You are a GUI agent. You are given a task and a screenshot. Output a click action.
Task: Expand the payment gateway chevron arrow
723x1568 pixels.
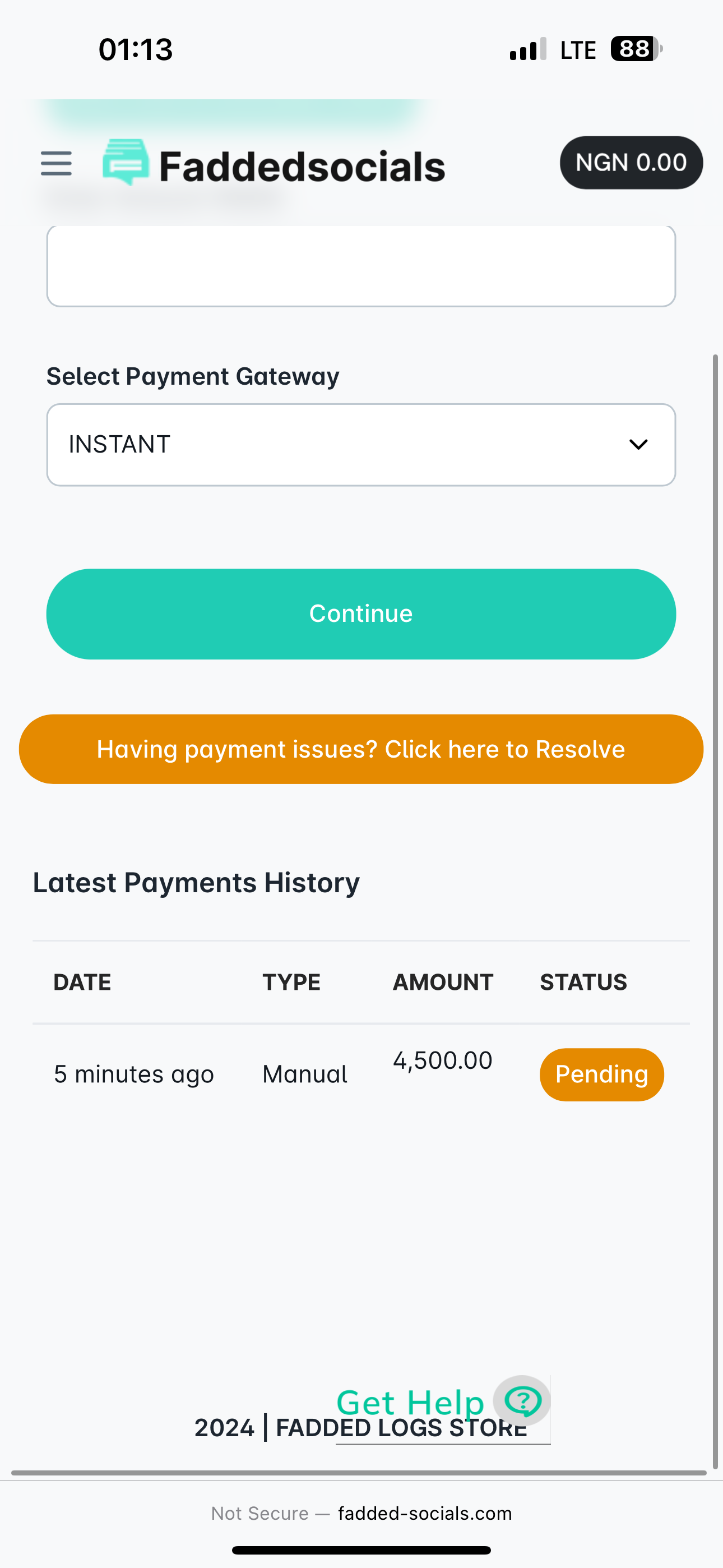point(638,445)
